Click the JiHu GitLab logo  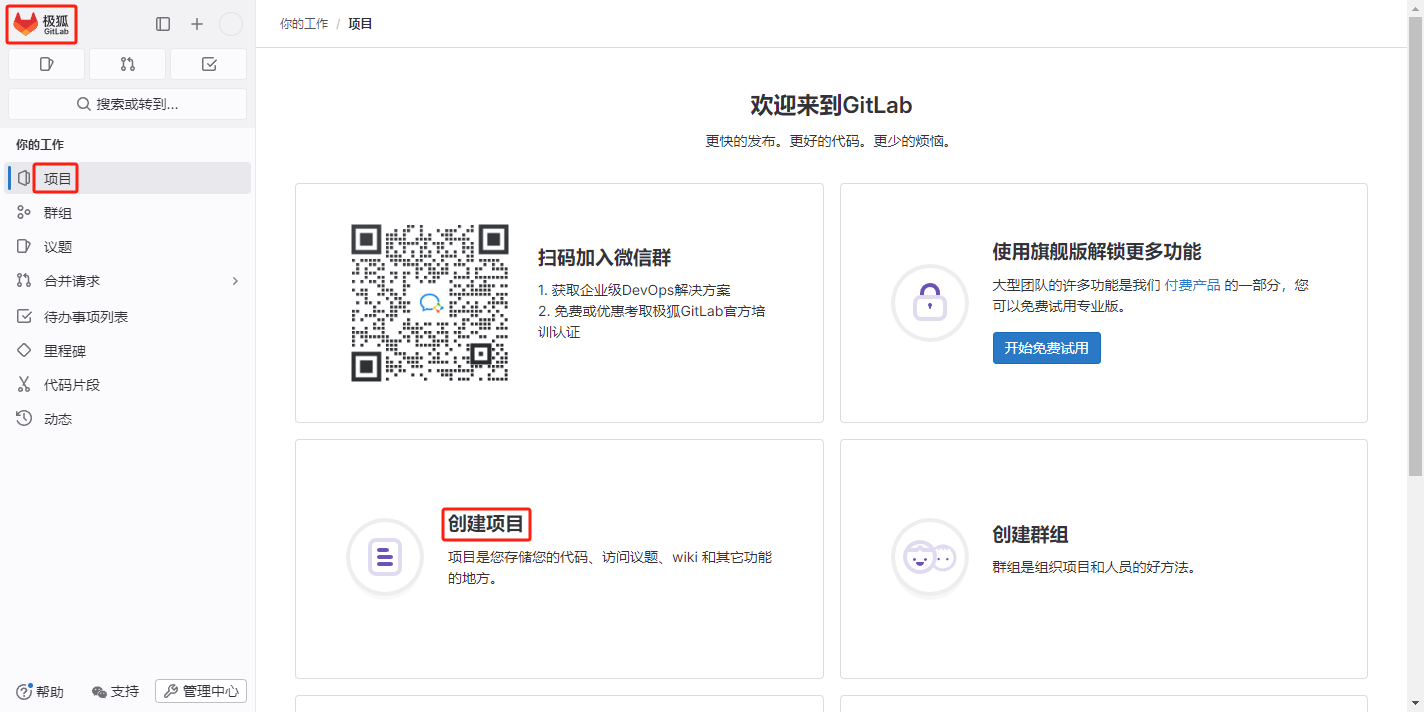pyautogui.click(x=42, y=24)
